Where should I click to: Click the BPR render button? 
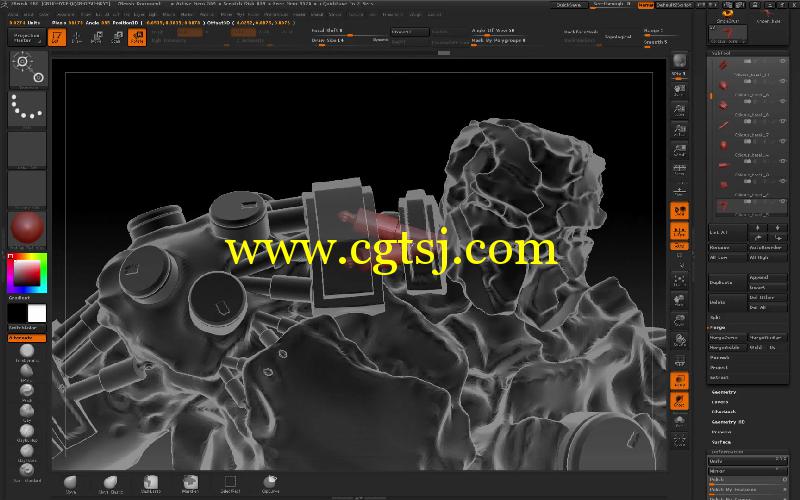[679, 61]
